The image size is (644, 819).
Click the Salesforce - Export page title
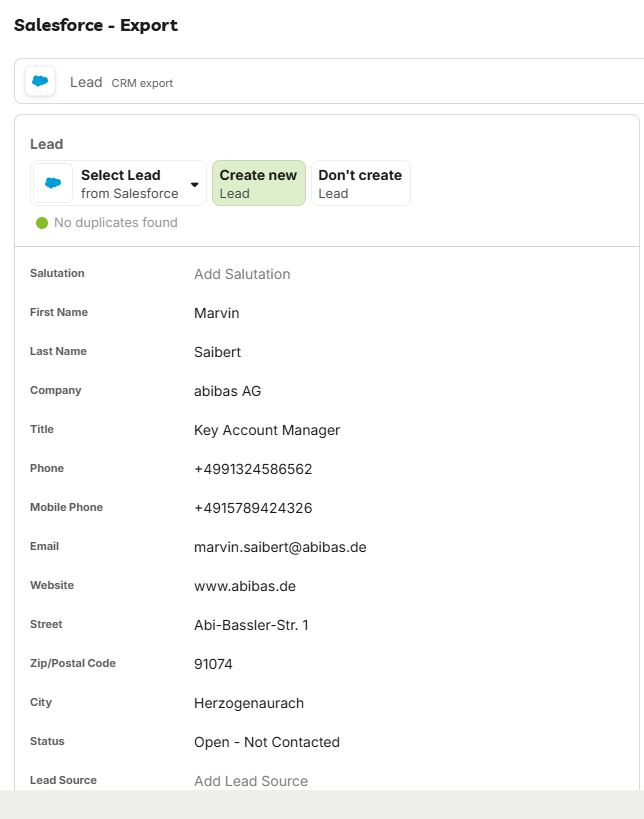pyautogui.click(x=96, y=25)
